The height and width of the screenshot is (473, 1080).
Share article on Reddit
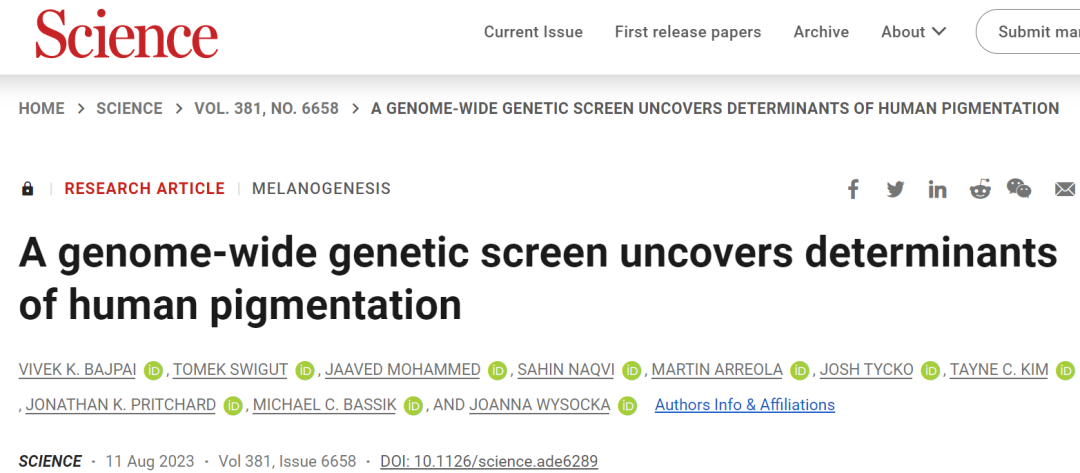click(980, 189)
